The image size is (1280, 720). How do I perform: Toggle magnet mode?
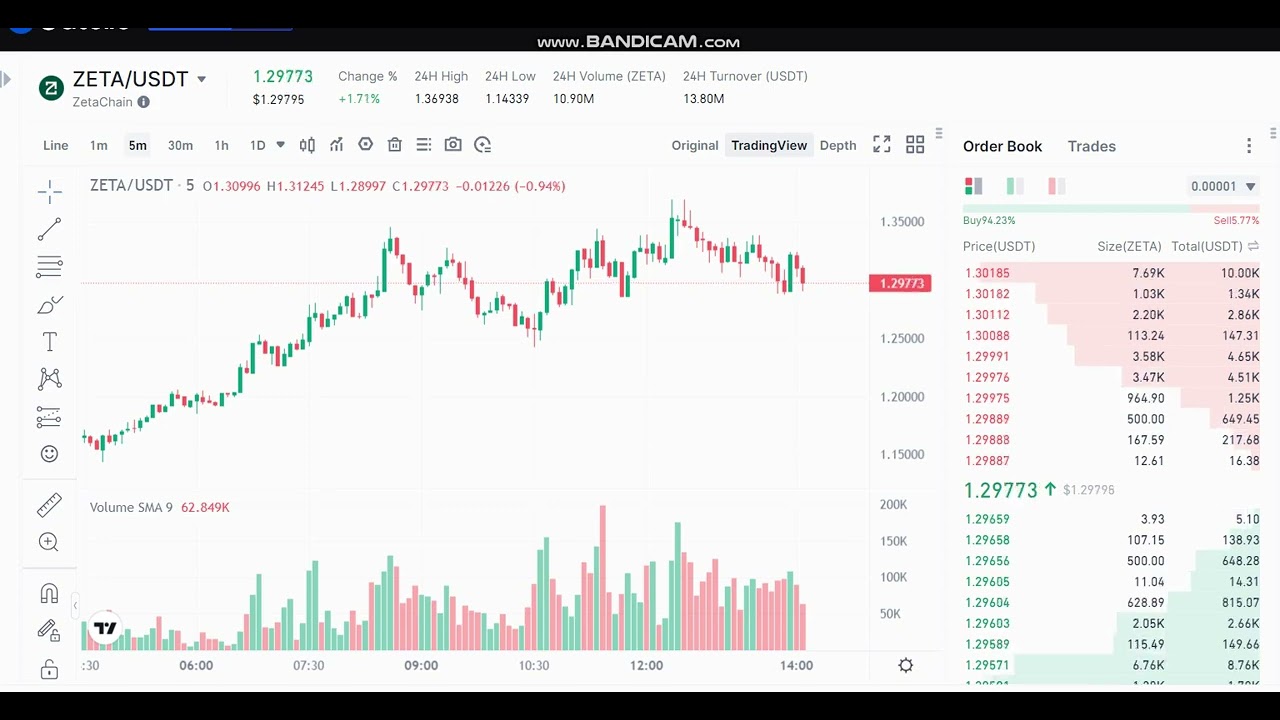point(49,593)
